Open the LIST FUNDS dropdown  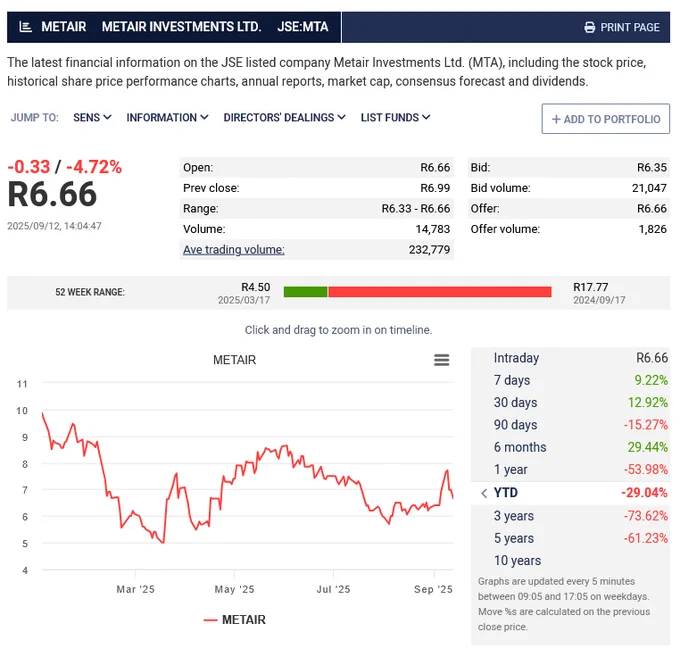coord(395,118)
